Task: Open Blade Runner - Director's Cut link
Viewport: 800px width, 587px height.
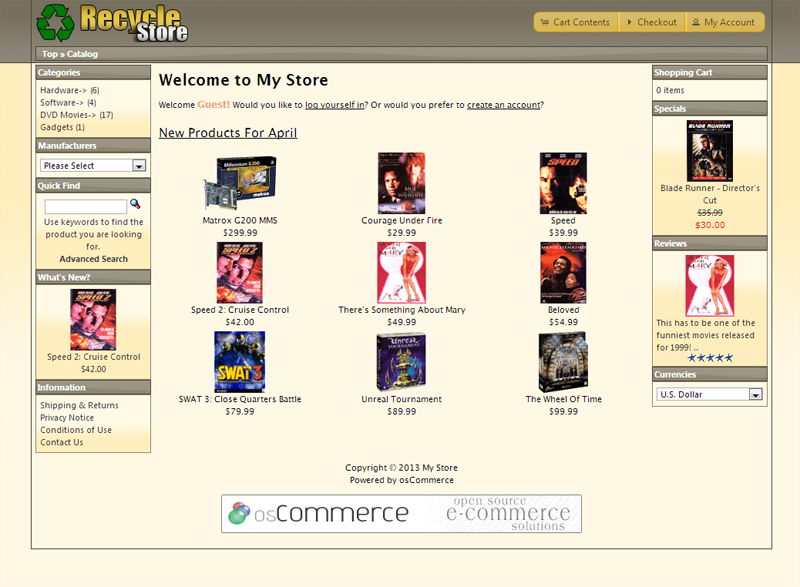Action: click(710, 194)
